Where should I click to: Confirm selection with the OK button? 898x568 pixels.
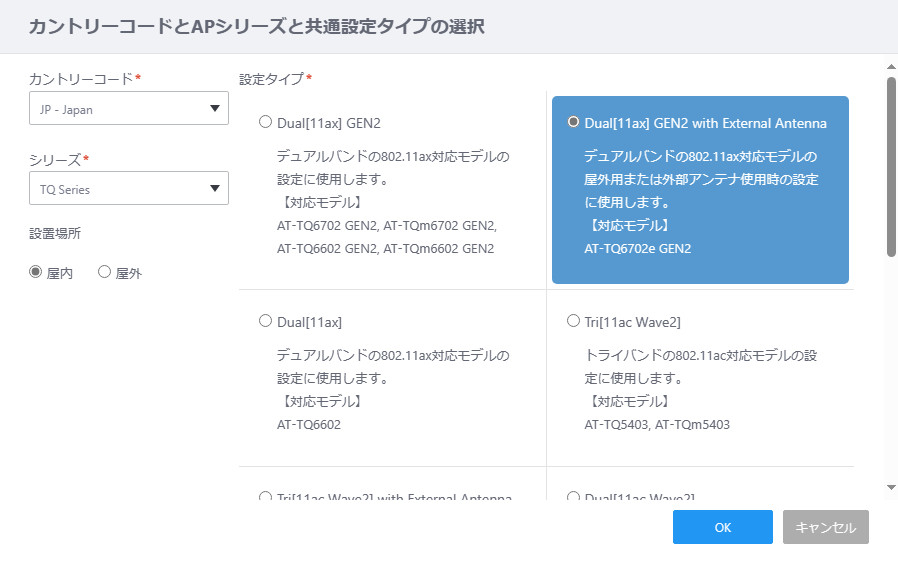click(723, 527)
